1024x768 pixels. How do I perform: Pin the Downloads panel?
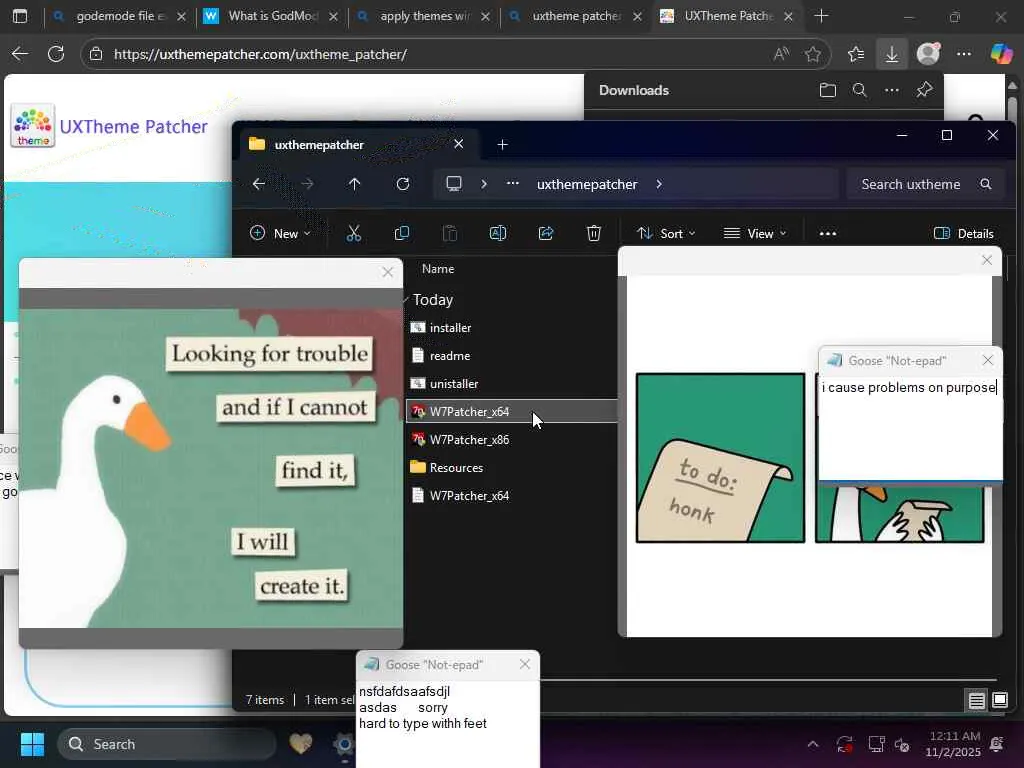tap(924, 90)
